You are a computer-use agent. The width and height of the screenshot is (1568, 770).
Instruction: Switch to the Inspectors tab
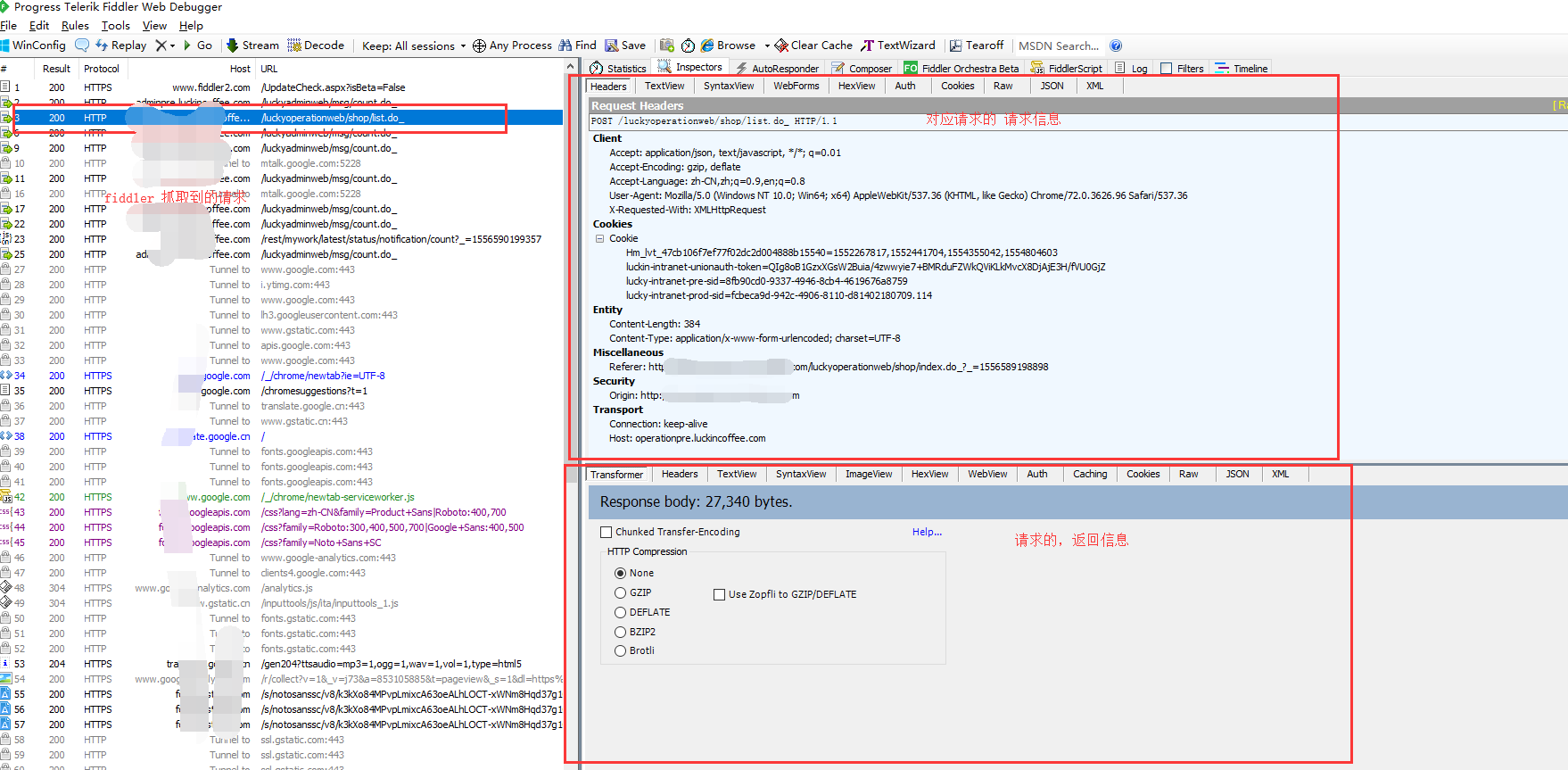pyautogui.click(x=691, y=67)
